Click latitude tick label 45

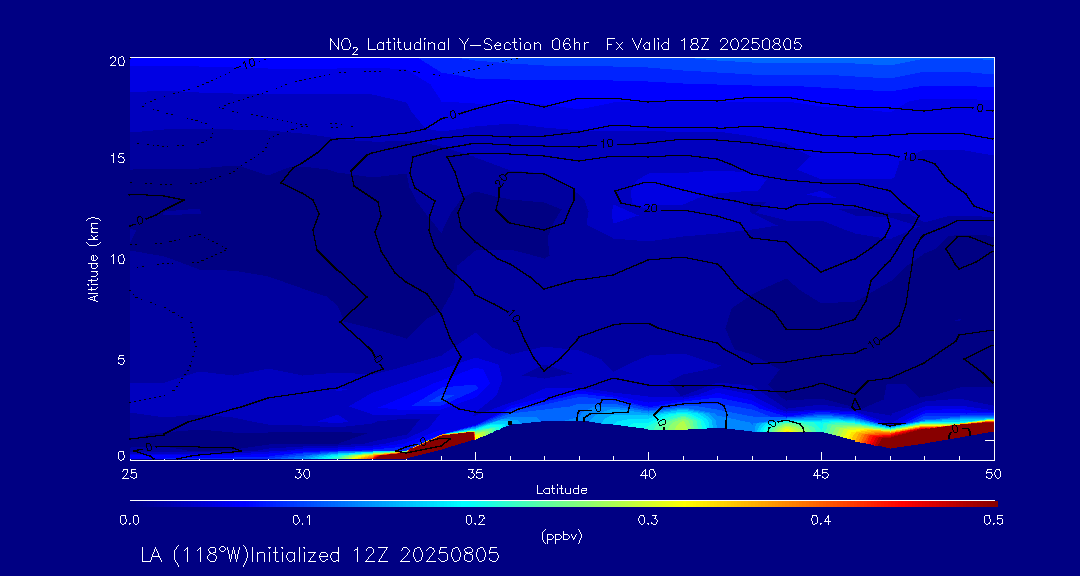point(821,474)
